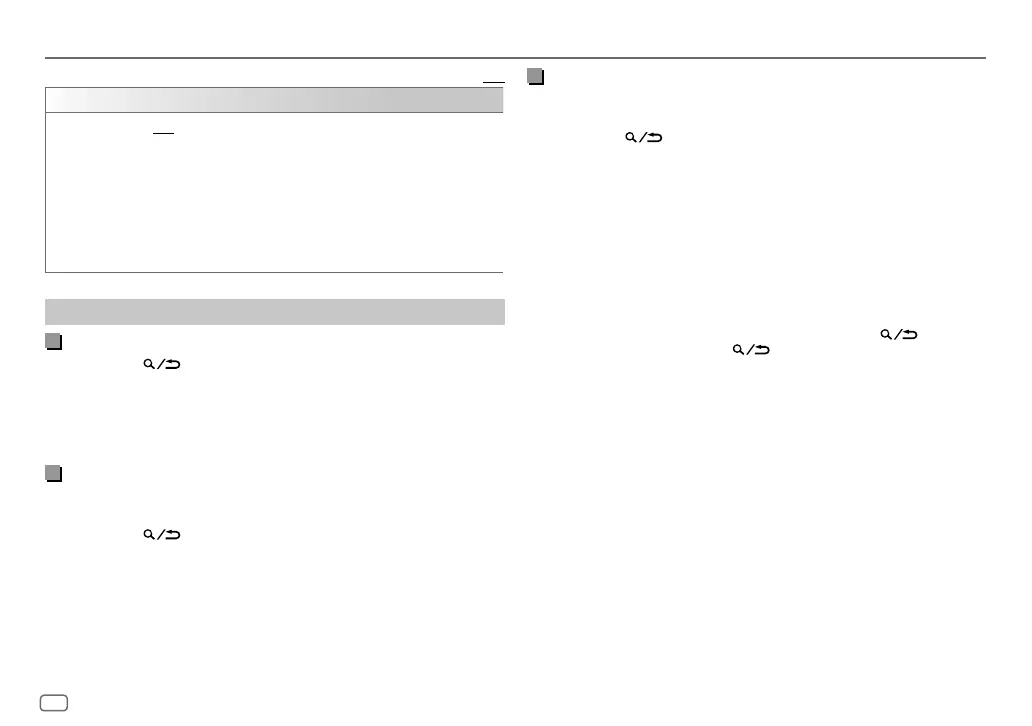The image size is (1032, 726).
Task: Select the second gray square bullet in the left column
Action: pyautogui.click(x=53, y=473)
